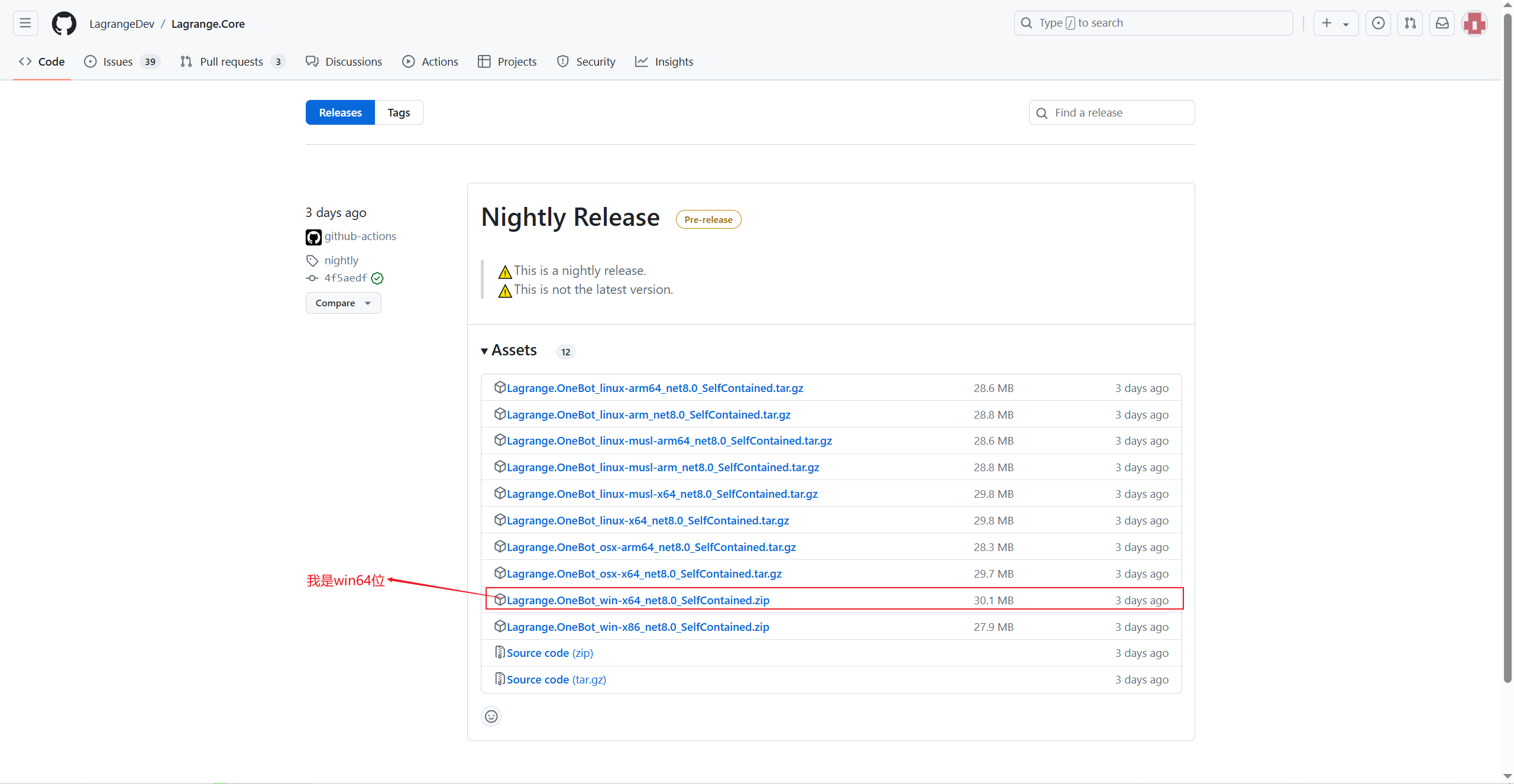Collapse the Assets section
This screenshot has height=784, width=1514.
pos(509,350)
